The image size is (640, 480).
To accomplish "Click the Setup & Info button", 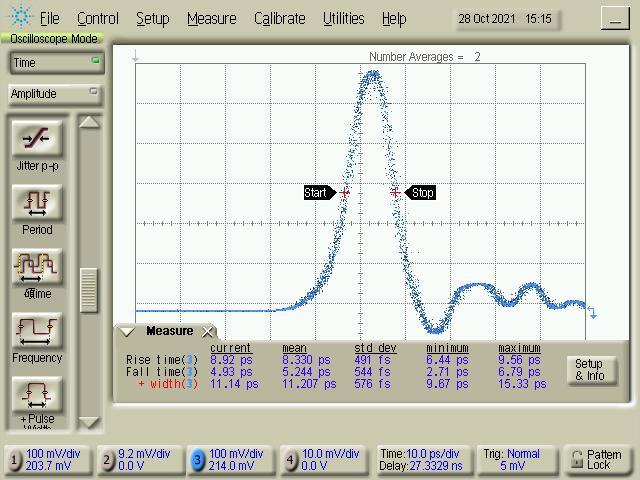I will (589, 370).
